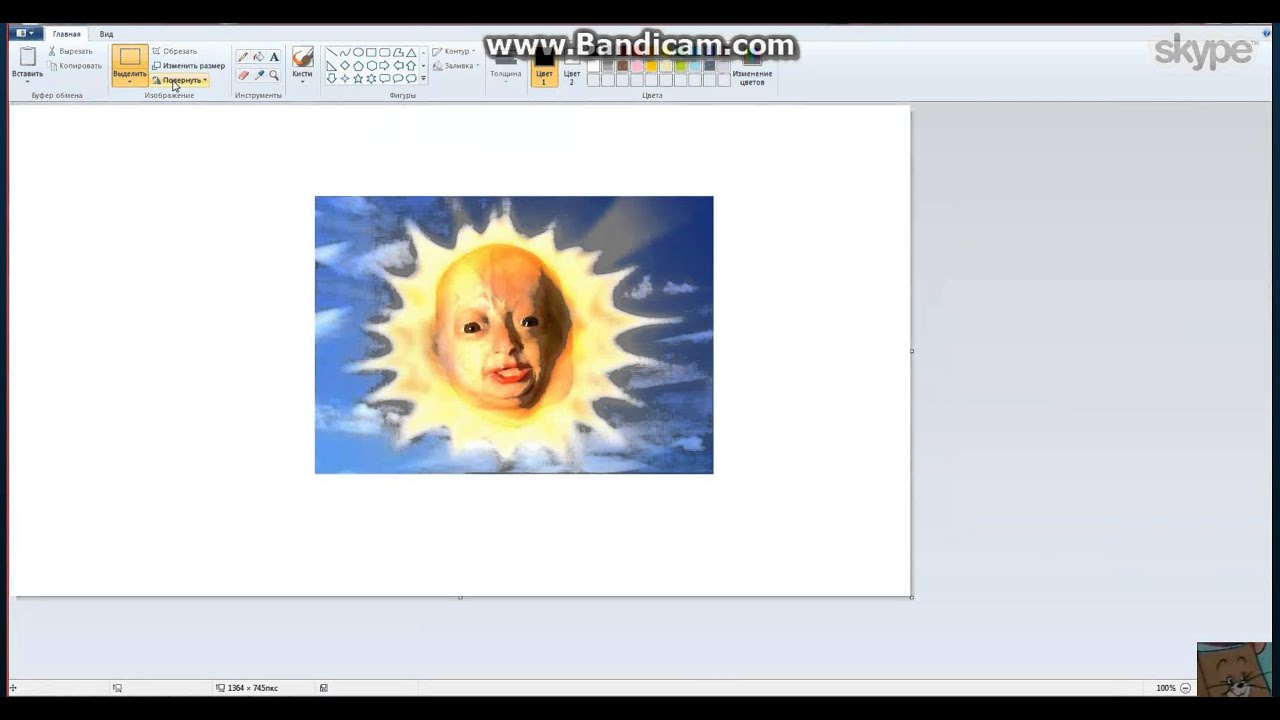1280x720 pixels.
Task: Click the 100% zoom level text
Action: click(1165, 688)
